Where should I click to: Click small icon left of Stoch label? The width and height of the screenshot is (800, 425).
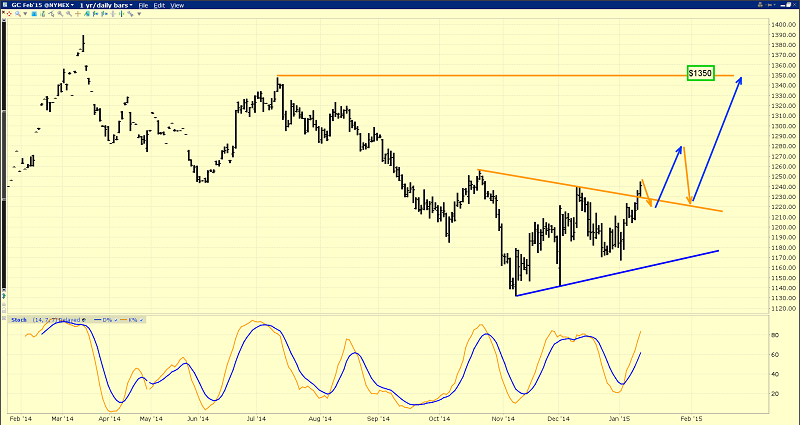pos(4,318)
